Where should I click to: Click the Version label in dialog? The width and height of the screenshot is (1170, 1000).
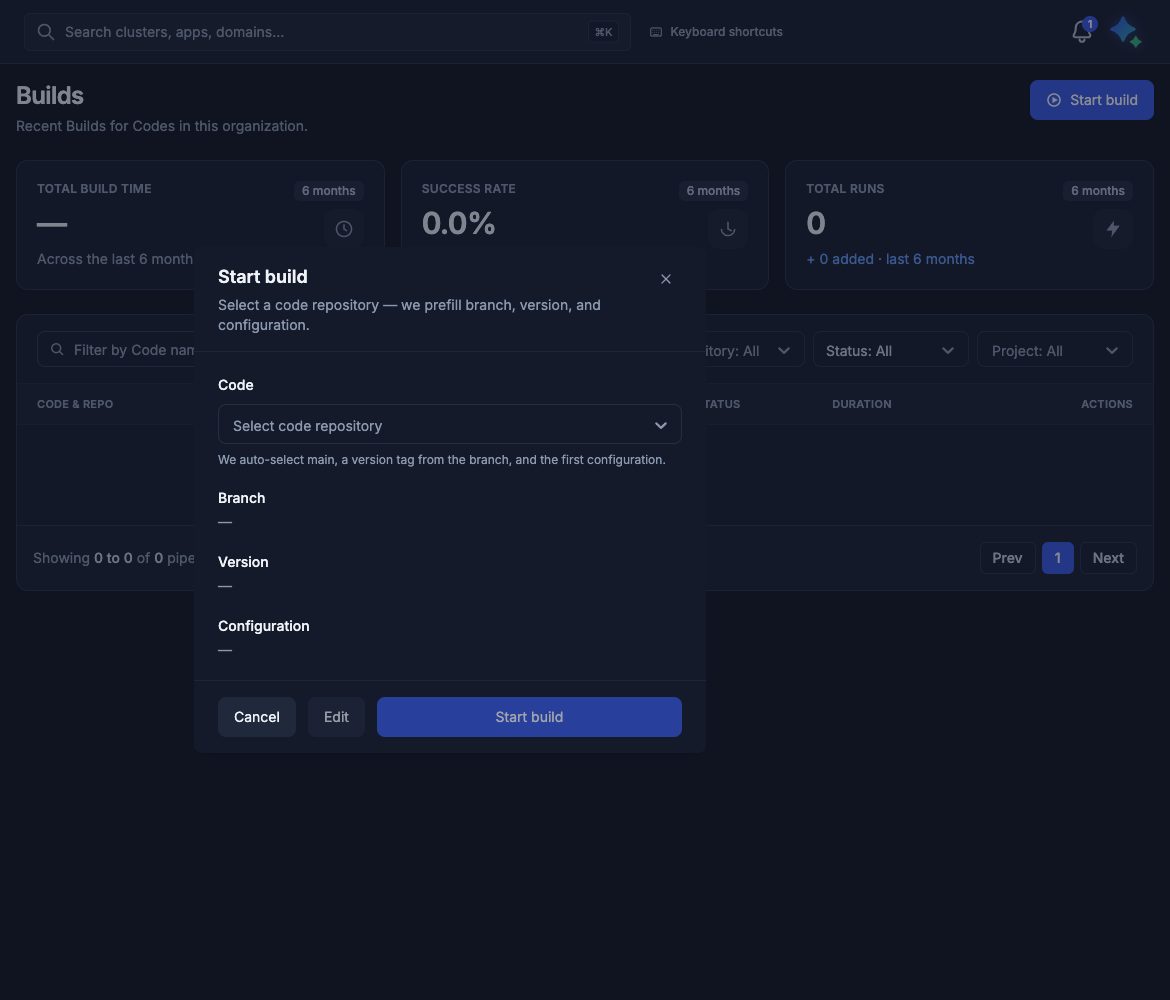pyautogui.click(x=243, y=562)
